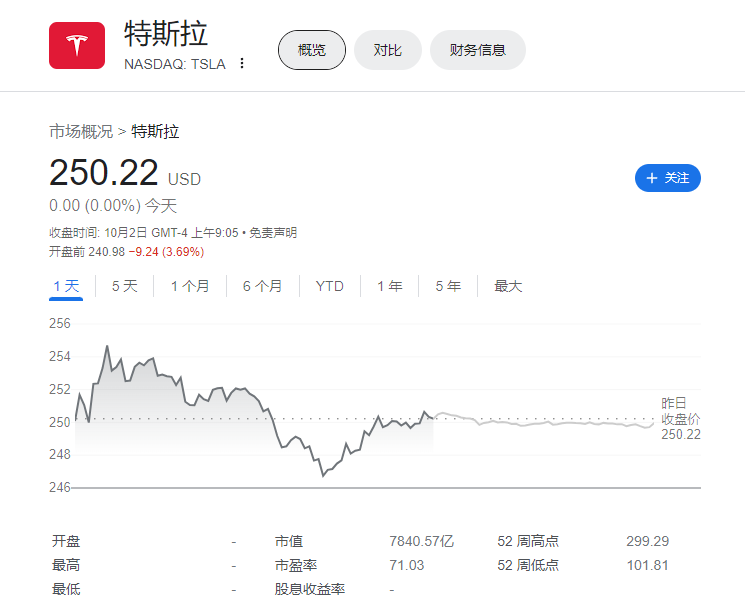Click the 市值 label
This screenshot has height=615, width=745.
pos(289,541)
